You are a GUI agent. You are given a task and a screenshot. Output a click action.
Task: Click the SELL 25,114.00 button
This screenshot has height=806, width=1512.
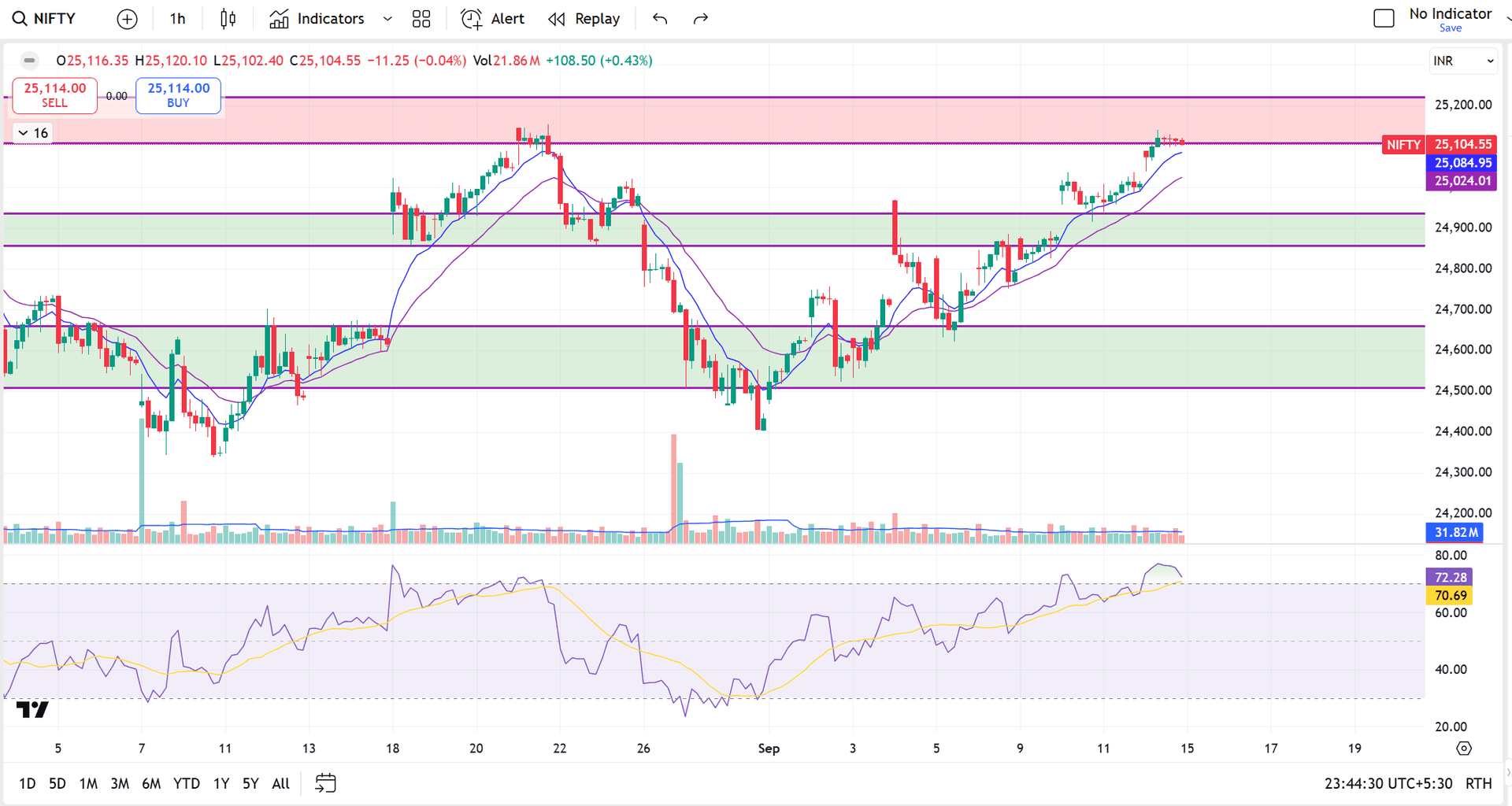tap(55, 95)
